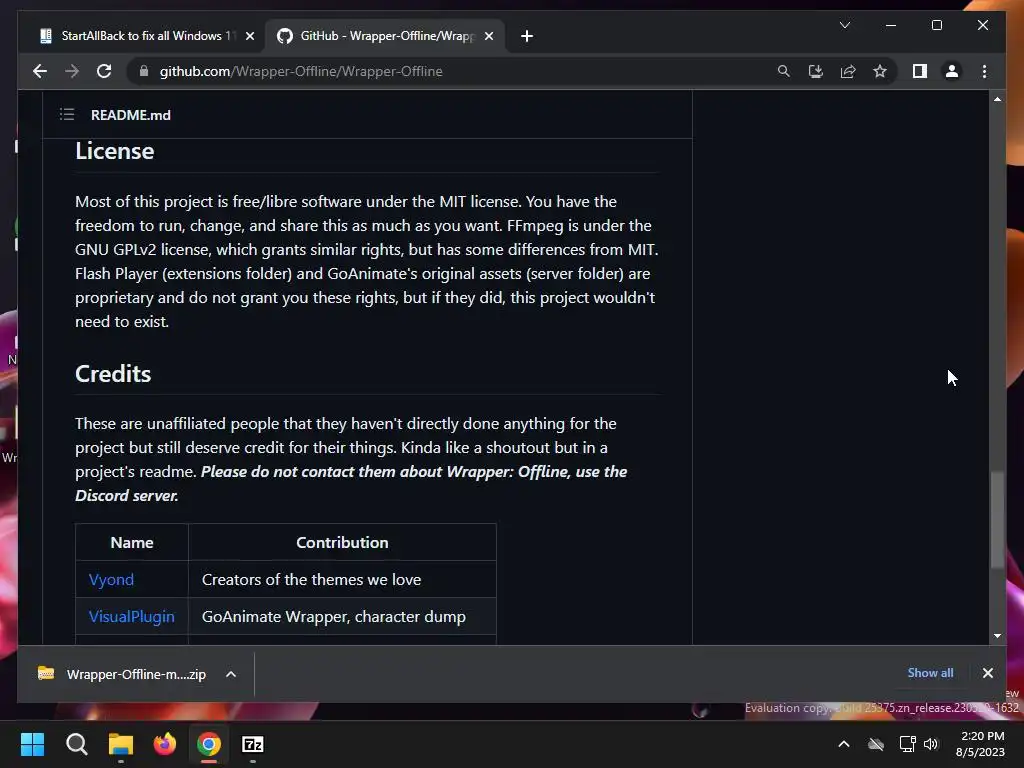Screen dimensions: 1024x768
Task: Click the License heading
Action: (114, 151)
